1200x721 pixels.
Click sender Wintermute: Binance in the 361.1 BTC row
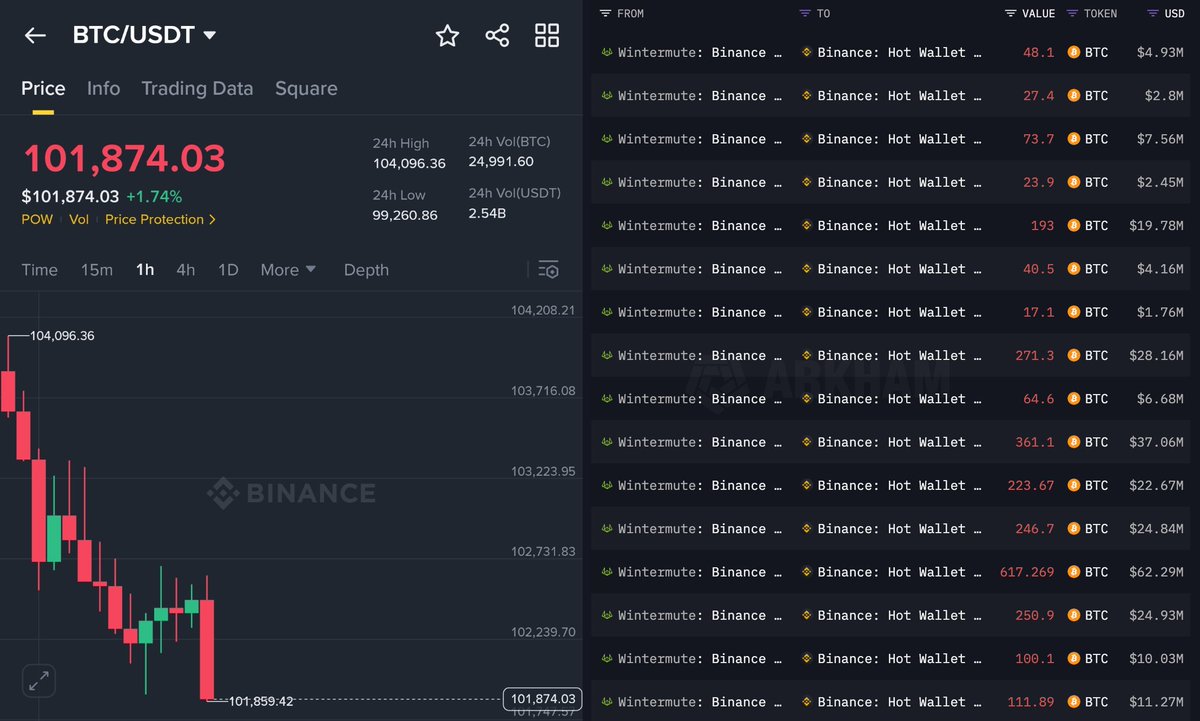click(x=700, y=442)
